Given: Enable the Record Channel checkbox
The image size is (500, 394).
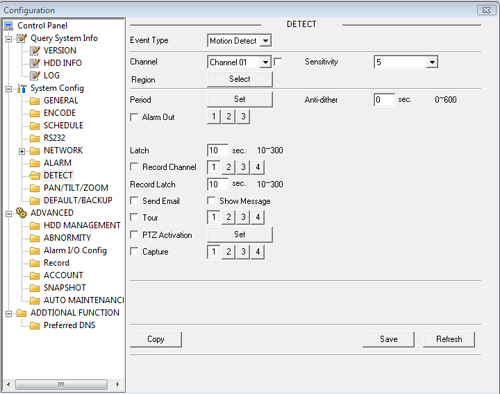Looking at the screenshot, I should [x=134, y=167].
